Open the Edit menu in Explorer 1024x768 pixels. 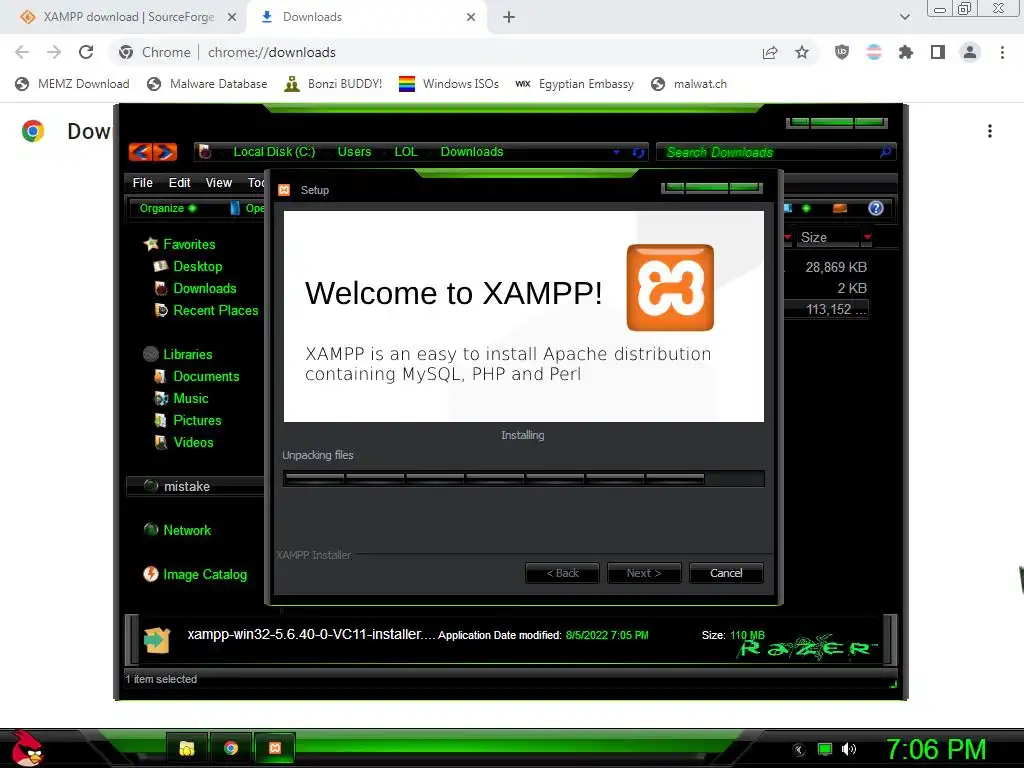click(179, 183)
